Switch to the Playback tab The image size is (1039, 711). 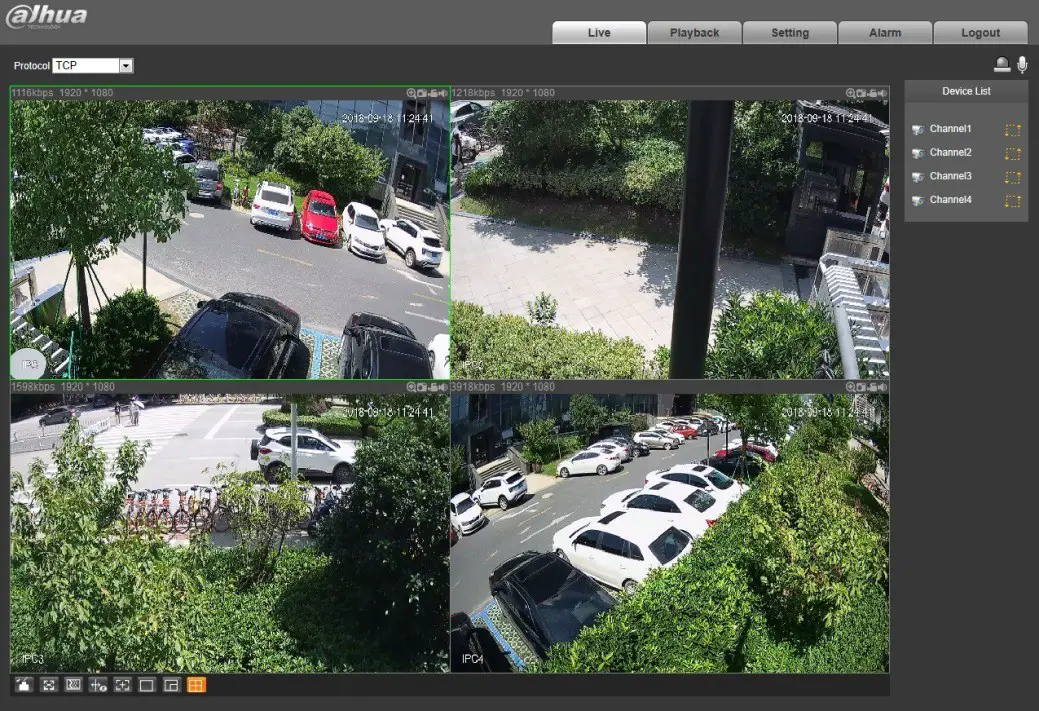[x=694, y=32]
